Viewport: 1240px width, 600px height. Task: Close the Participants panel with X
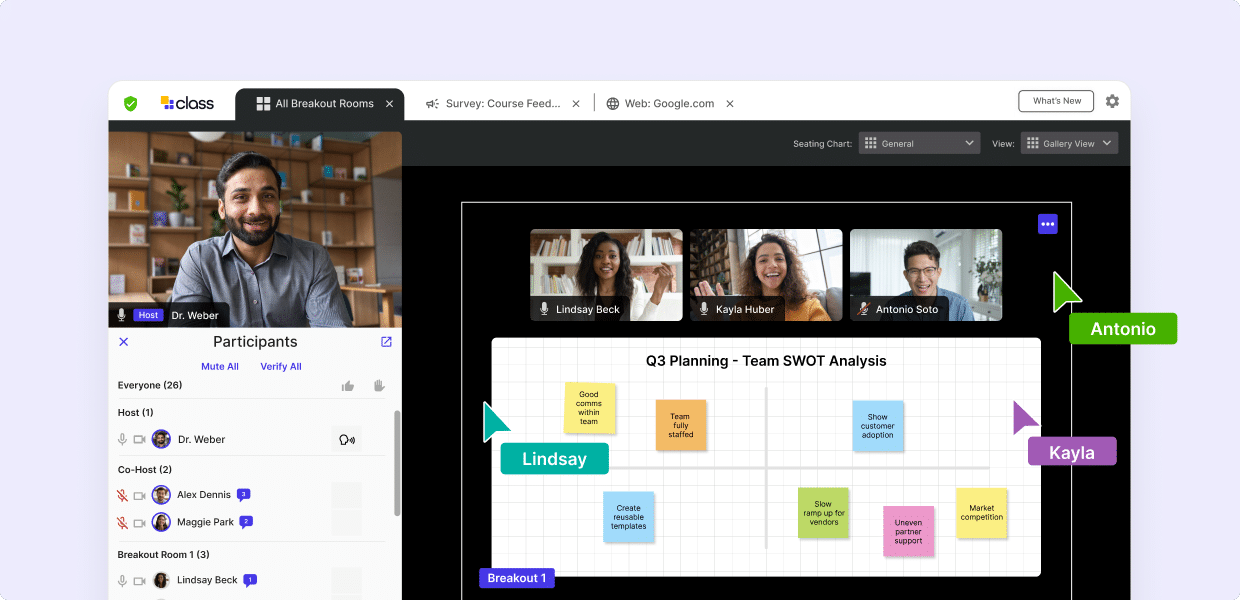point(124,342)
